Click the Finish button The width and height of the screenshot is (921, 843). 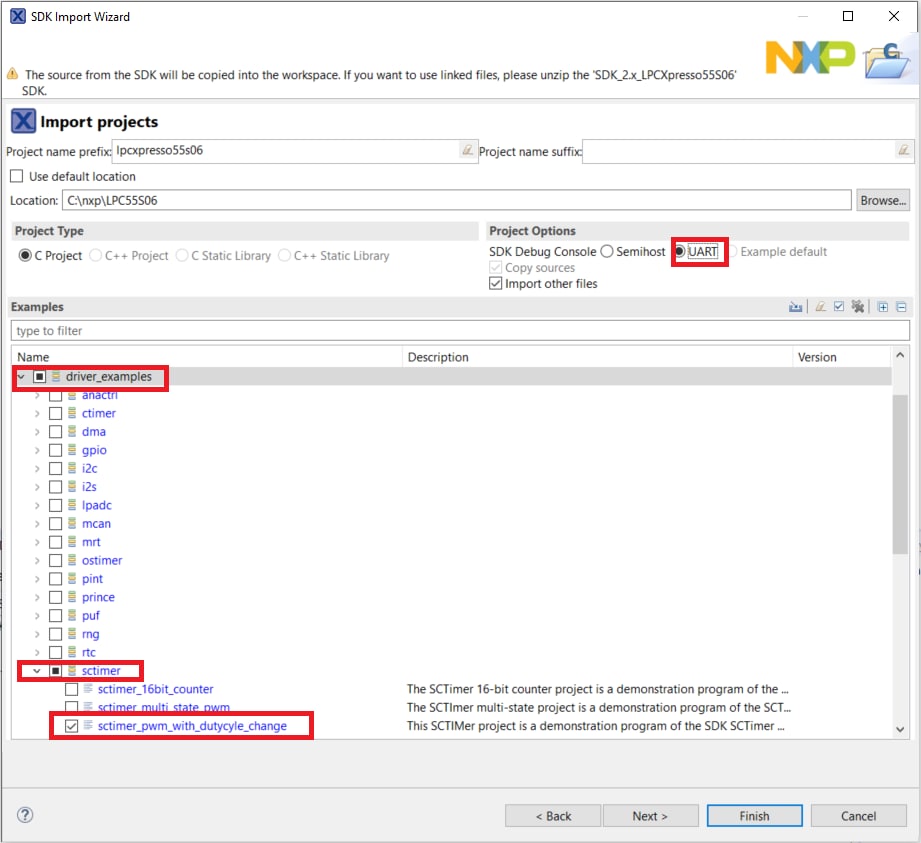point(754,816)
